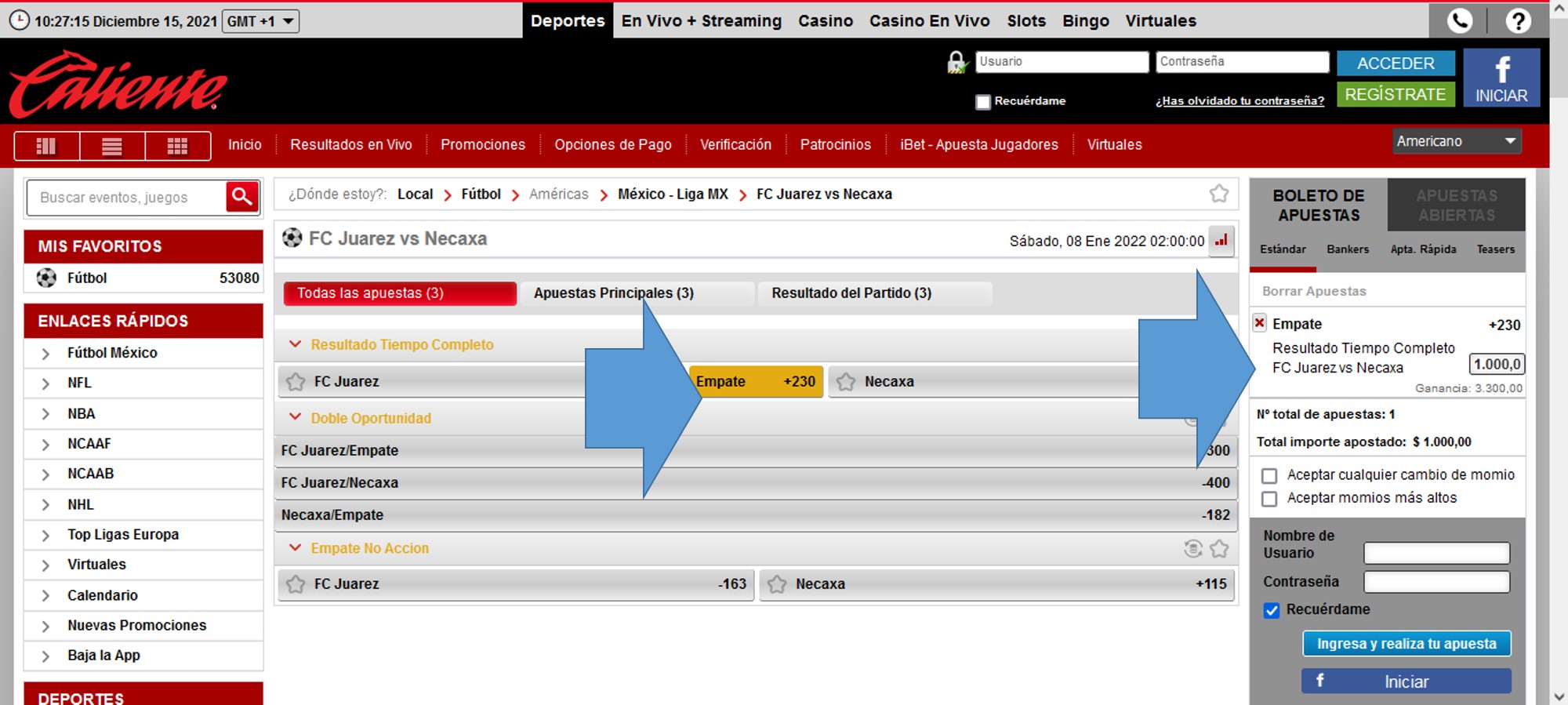
Task: Click the star next to Necaxa in Resultado Tiempo Completo
Action: point(846,382)
